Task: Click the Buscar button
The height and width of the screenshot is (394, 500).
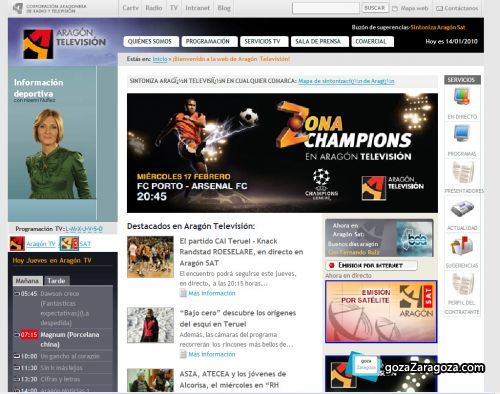Action: click(x=375, y=8)
